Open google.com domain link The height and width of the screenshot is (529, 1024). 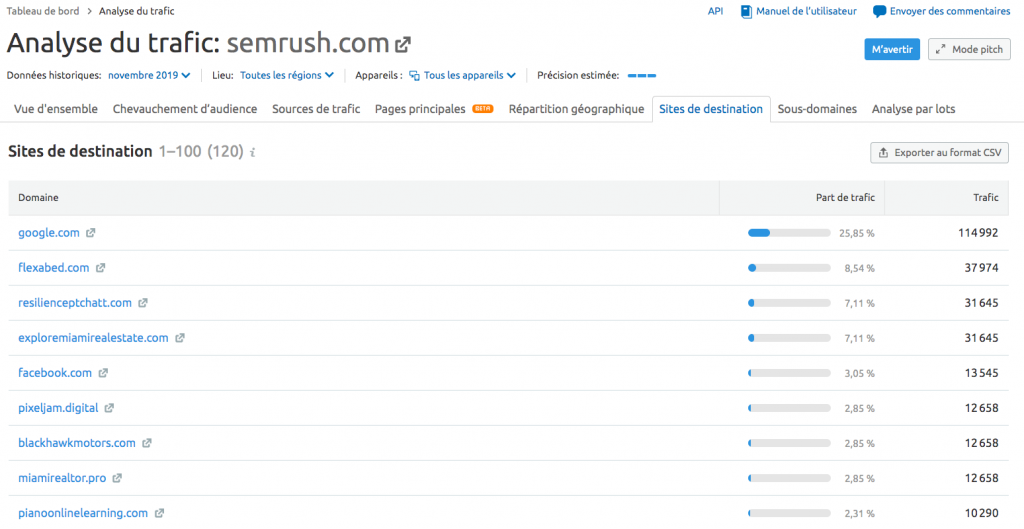(49, 232)
